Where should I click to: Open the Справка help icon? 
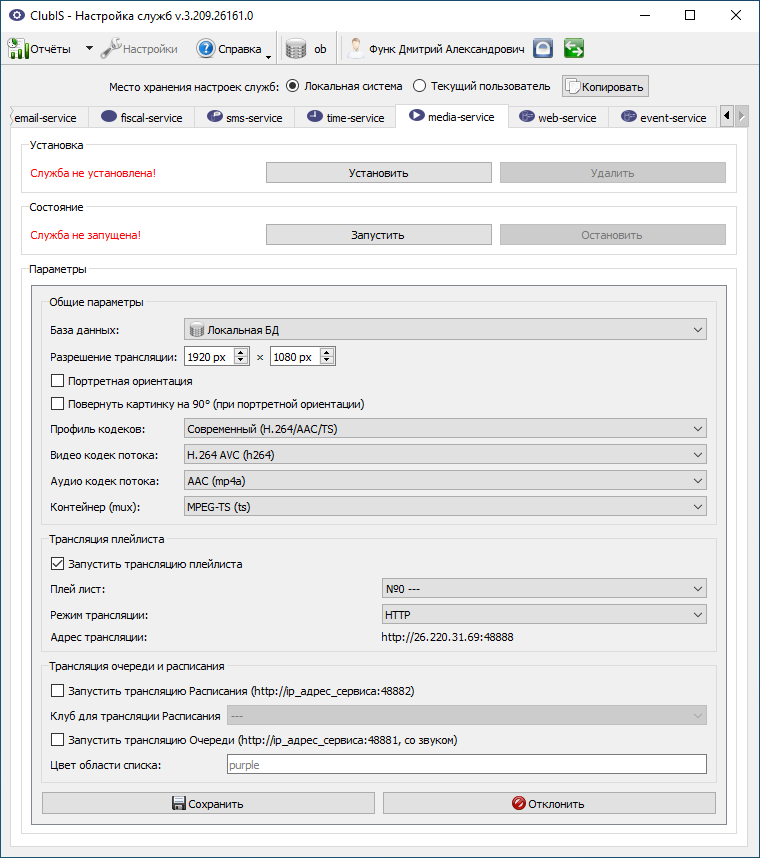(206, 49)
